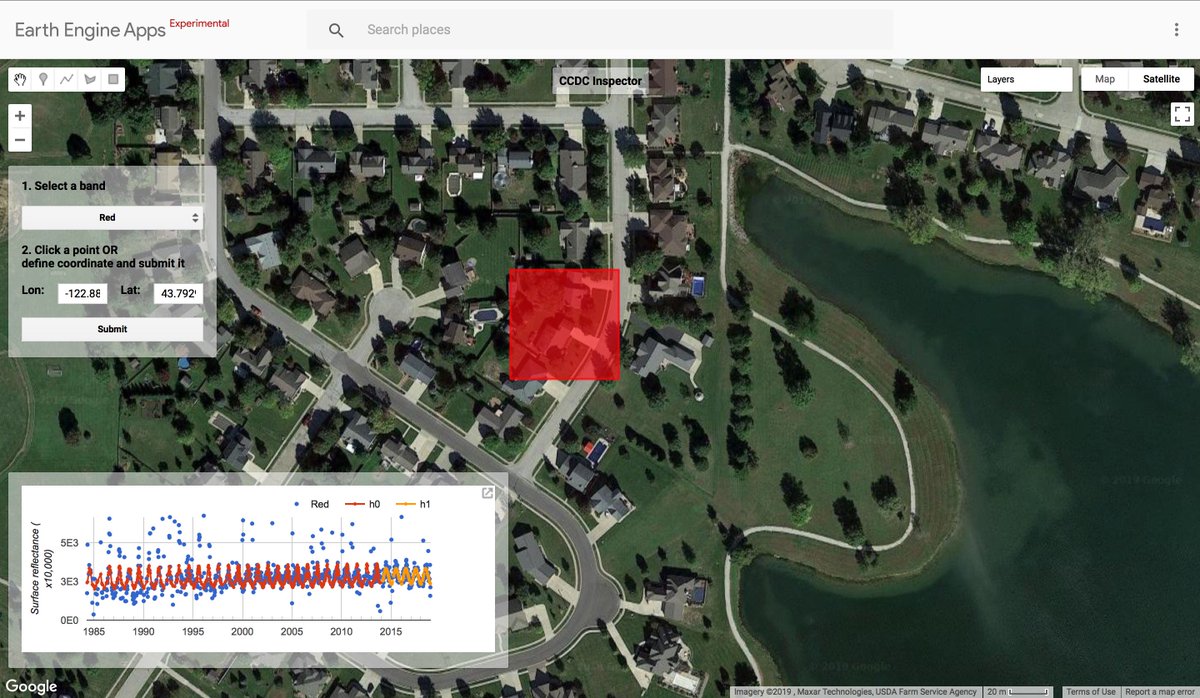Click the h1 legend entry
Image resolution: width=1200 pixels, height=698 pixels.
click(x=412, y=504)
